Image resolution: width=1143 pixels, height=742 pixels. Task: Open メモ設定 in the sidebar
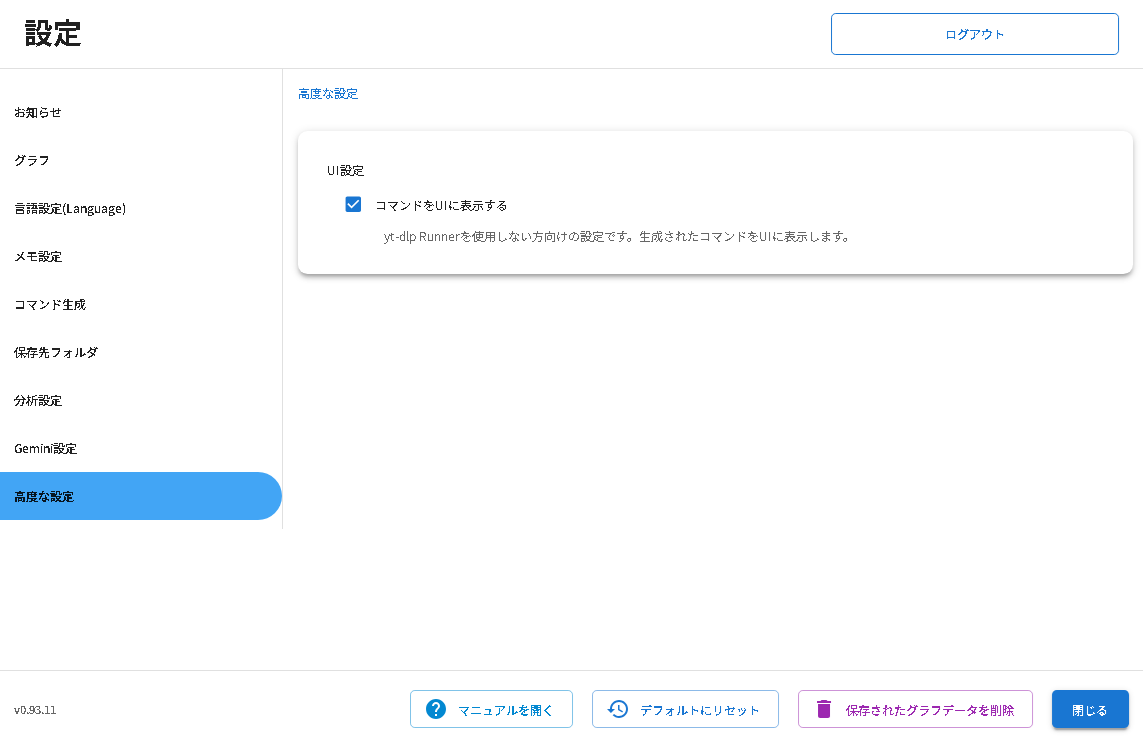[x=141, y=257]
